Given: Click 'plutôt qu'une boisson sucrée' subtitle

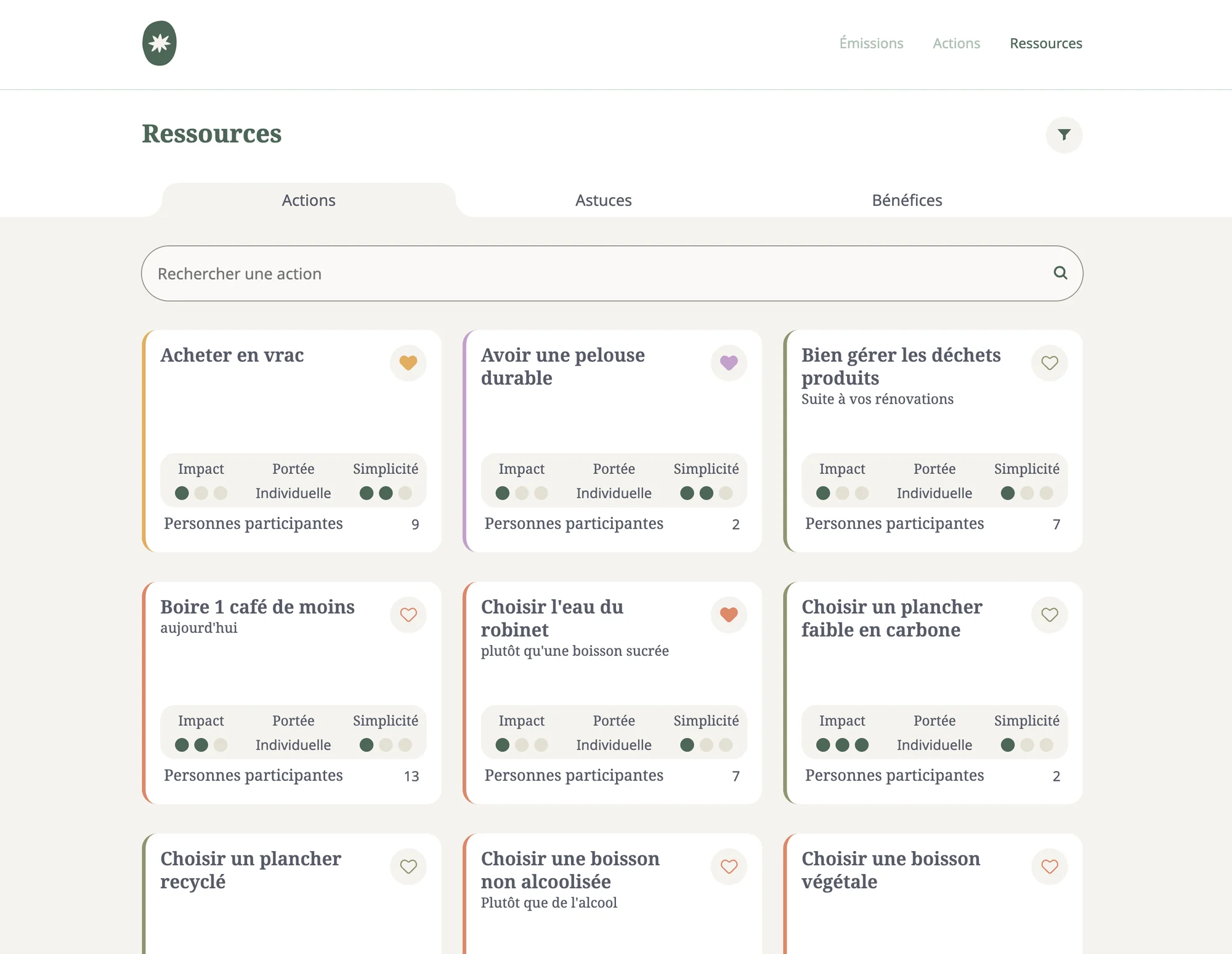Looking at the screenshot, I should click(575, 651).
